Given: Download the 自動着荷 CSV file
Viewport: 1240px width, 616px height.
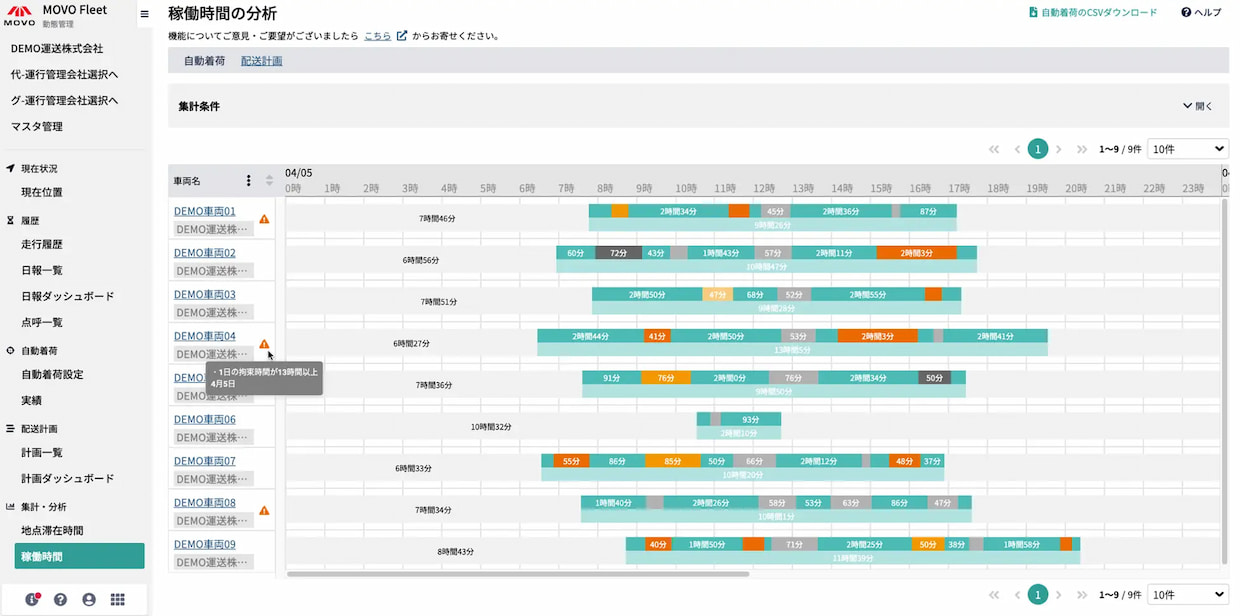Looking at the screenshot, I should (1092, 13).
